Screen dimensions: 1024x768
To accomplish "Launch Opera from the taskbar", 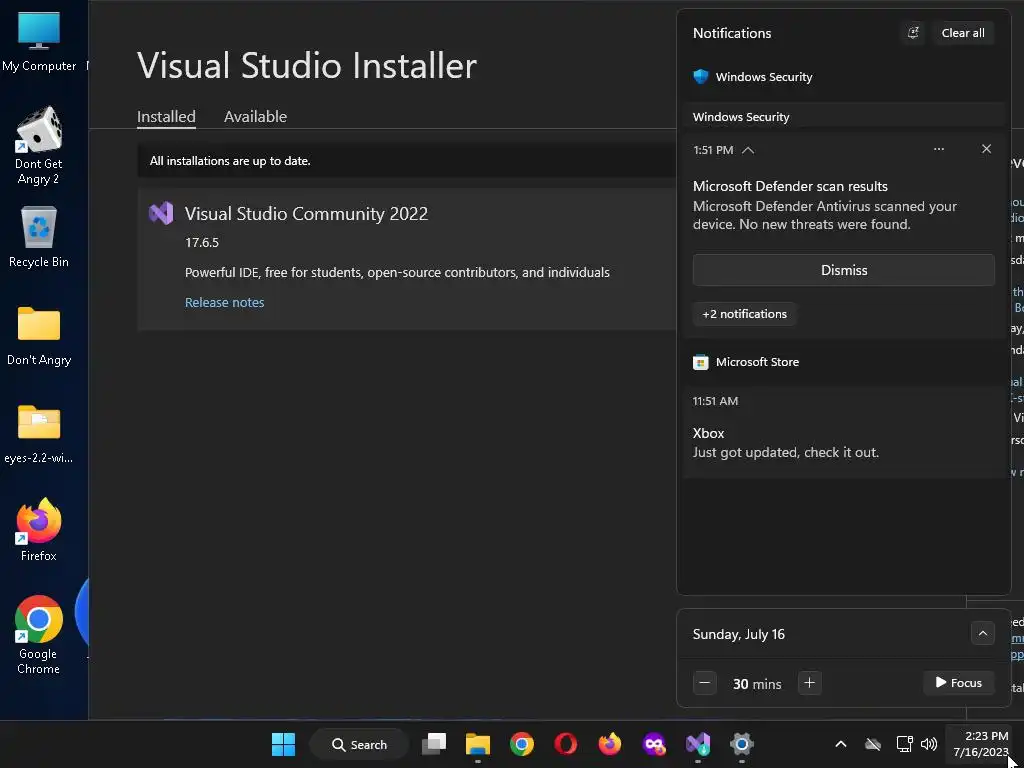I will [x=566, y=744].
